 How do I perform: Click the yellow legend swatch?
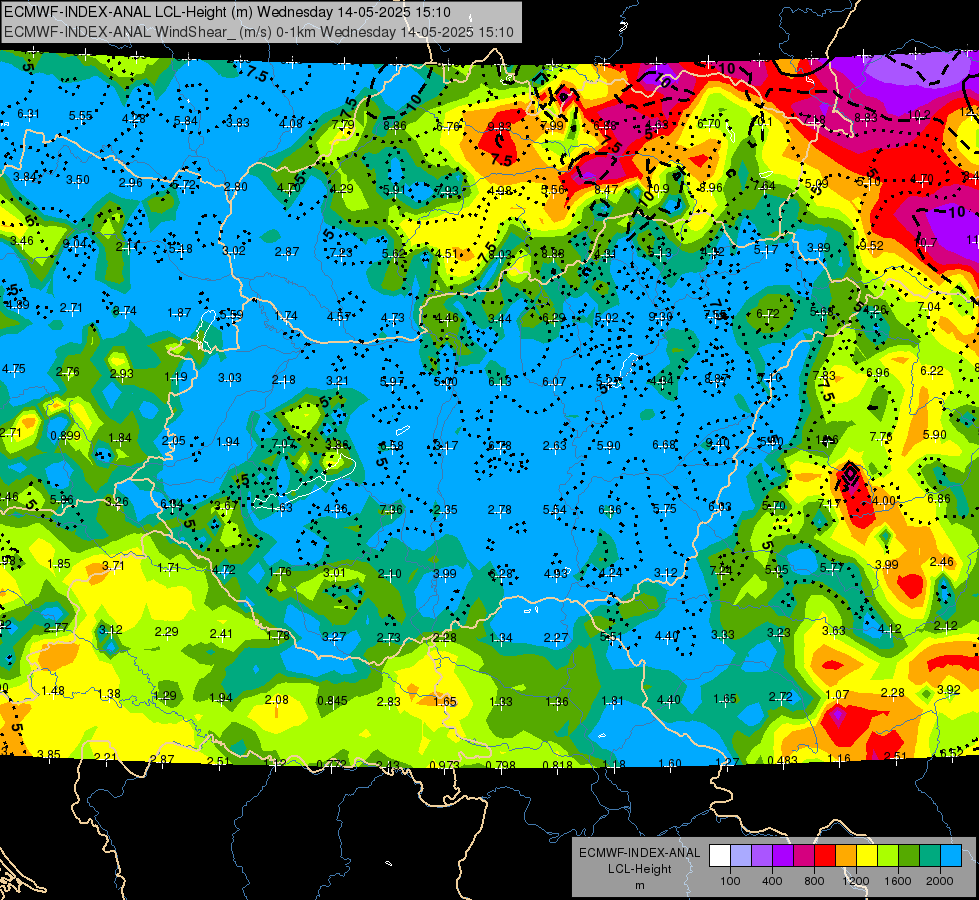pyautogui.click(x=867, y=856)
